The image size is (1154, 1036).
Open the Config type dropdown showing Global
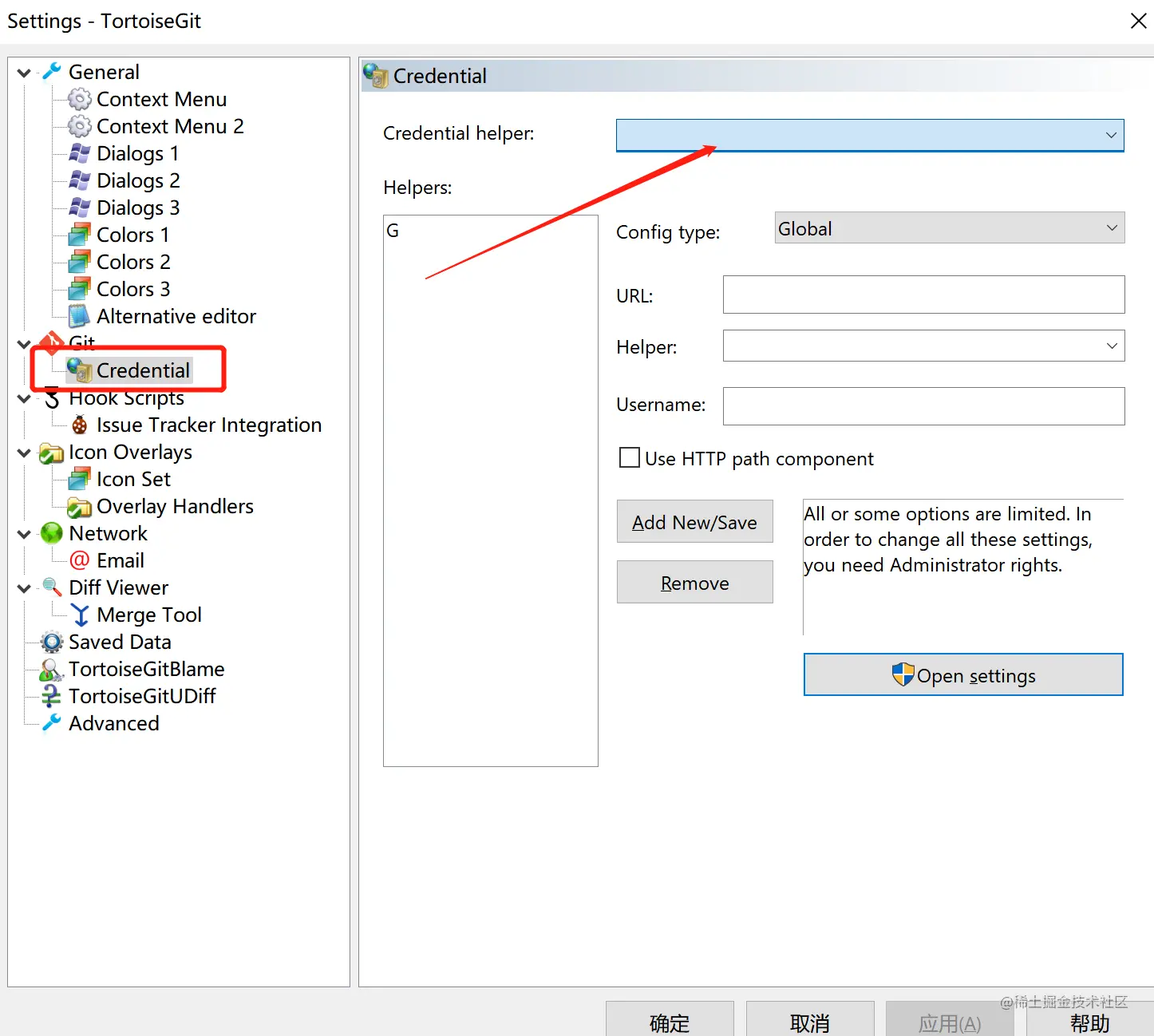[950, 227]
